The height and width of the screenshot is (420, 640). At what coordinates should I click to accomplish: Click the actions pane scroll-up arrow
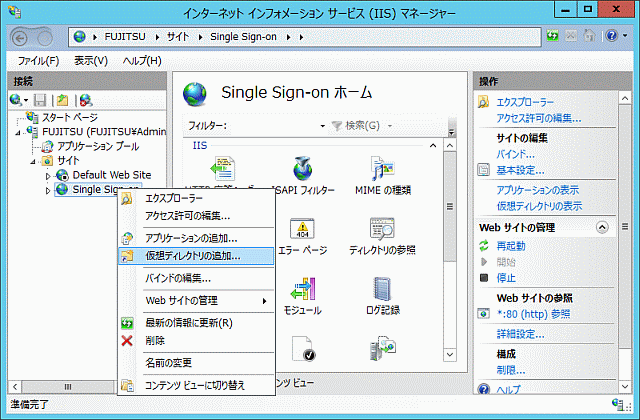coord(625,98)
